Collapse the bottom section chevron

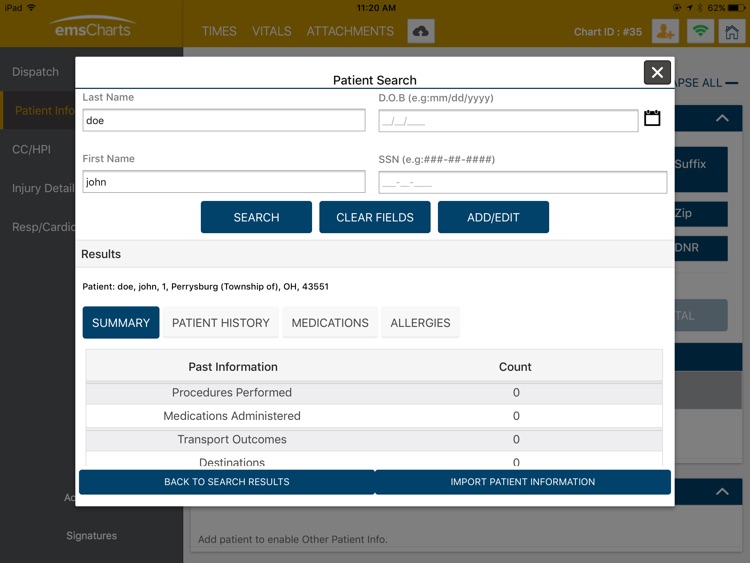(722, 491)
